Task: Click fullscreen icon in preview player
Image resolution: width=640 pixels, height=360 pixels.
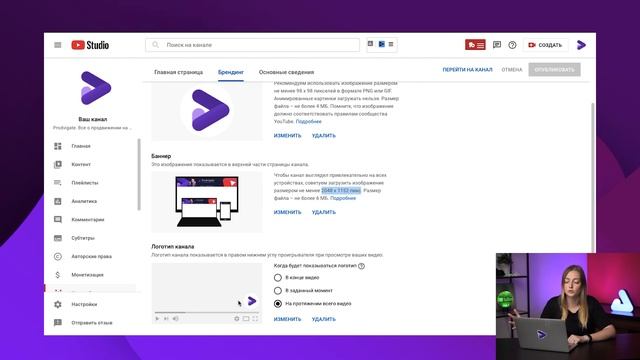Action: pos(256,319)
